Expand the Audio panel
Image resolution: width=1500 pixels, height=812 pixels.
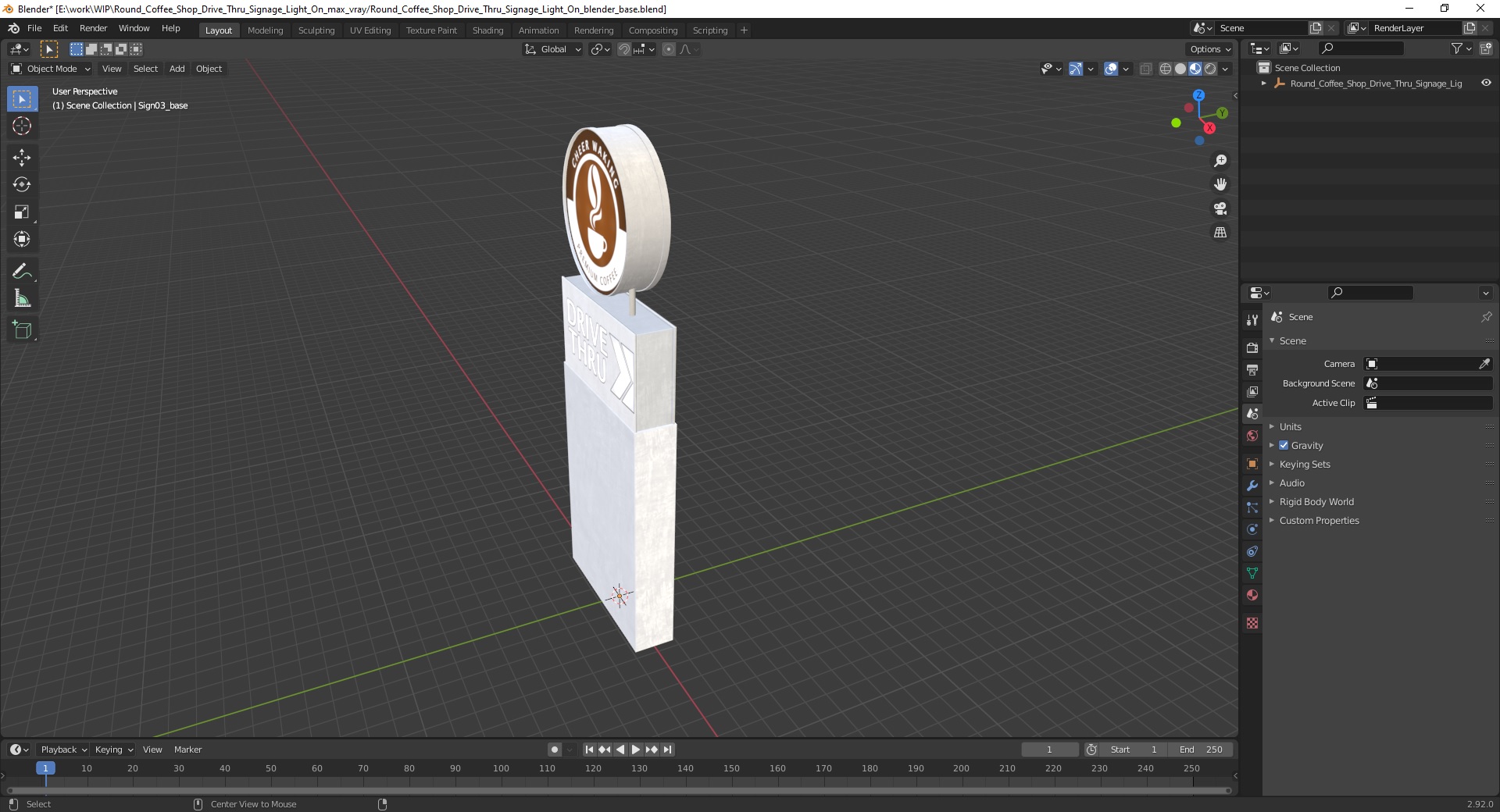point(1292,483)
